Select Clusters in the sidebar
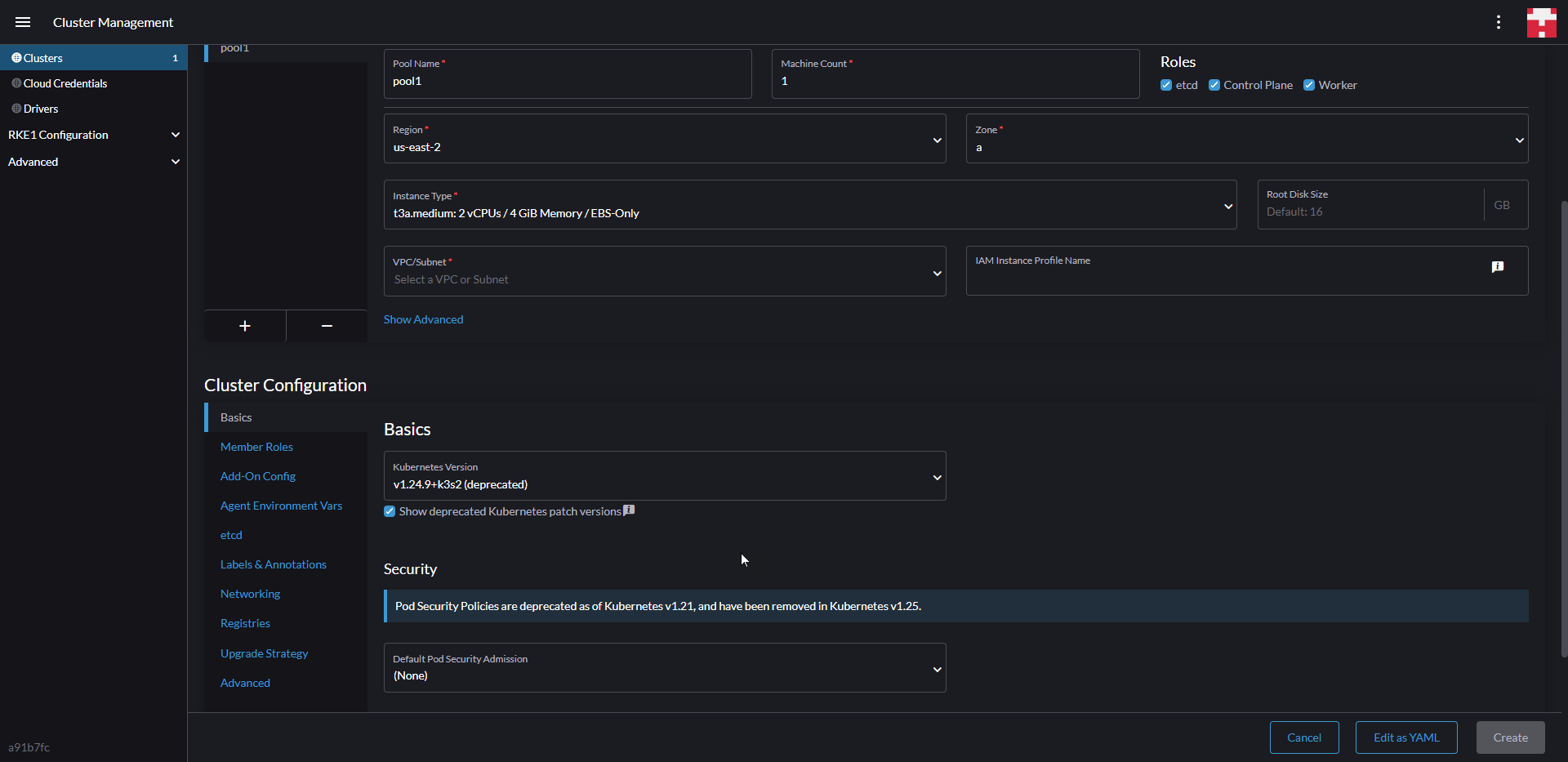The image size is (1568, 762). [x=43, y=57]
